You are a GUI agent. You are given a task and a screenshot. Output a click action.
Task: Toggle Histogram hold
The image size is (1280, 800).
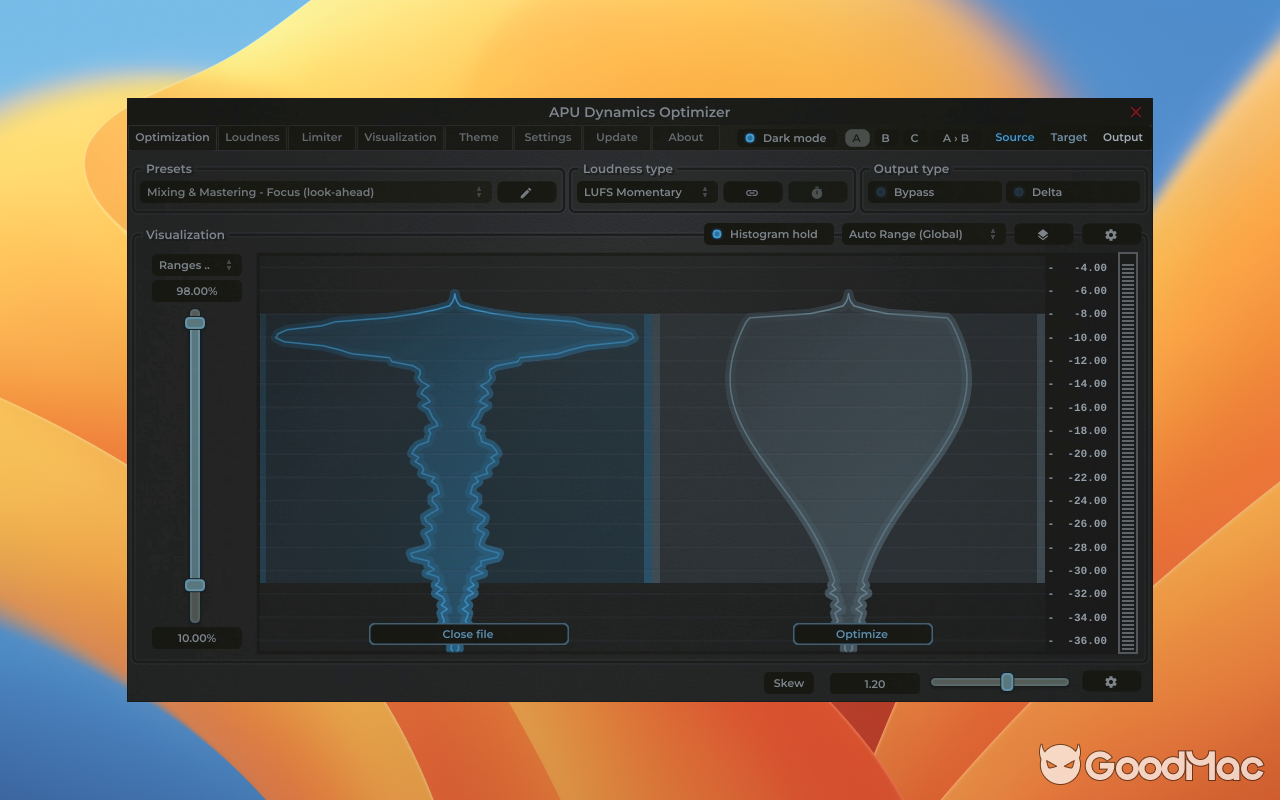(768, 234)
